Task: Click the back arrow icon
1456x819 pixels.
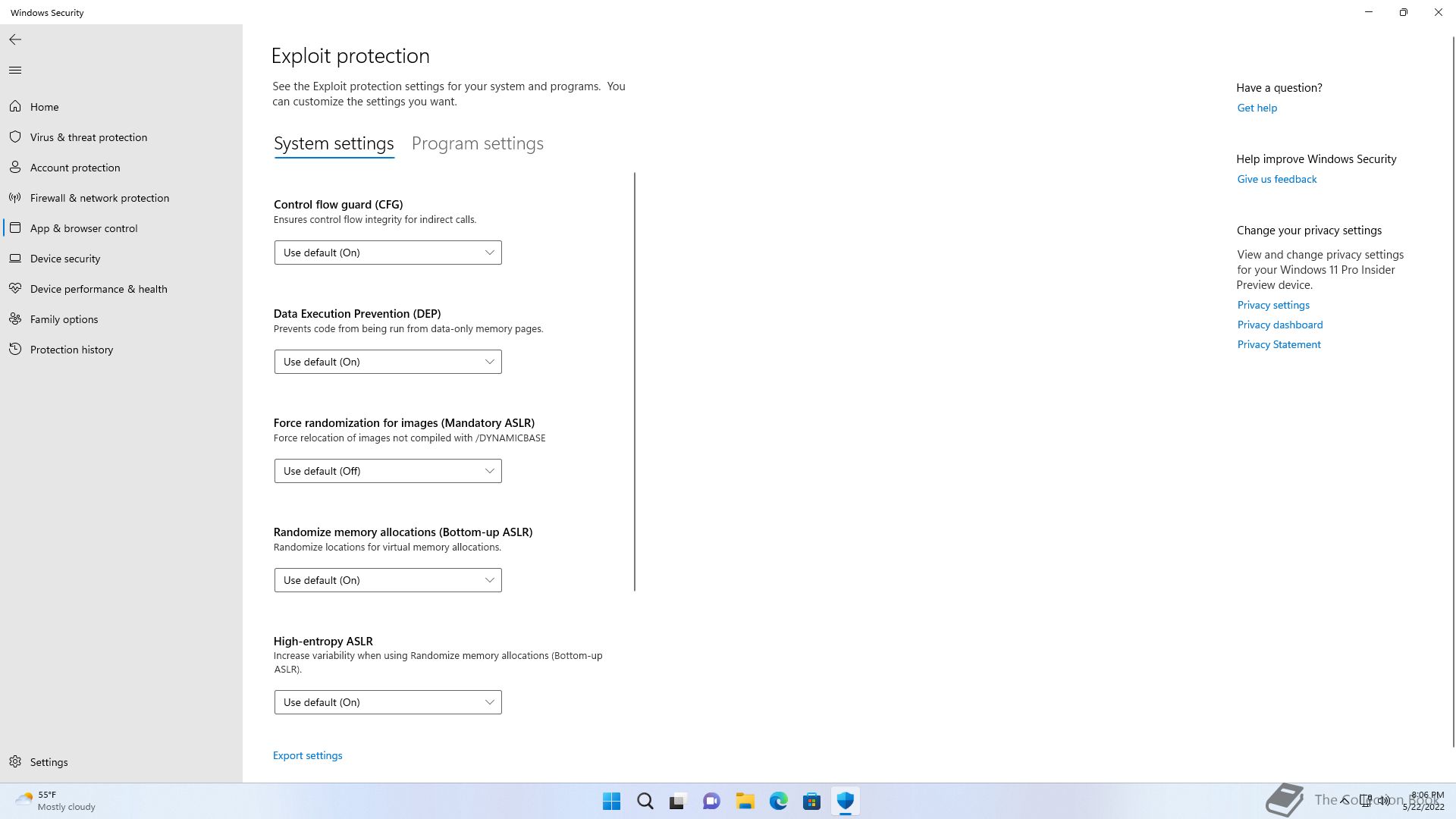Action: (15, 39)
